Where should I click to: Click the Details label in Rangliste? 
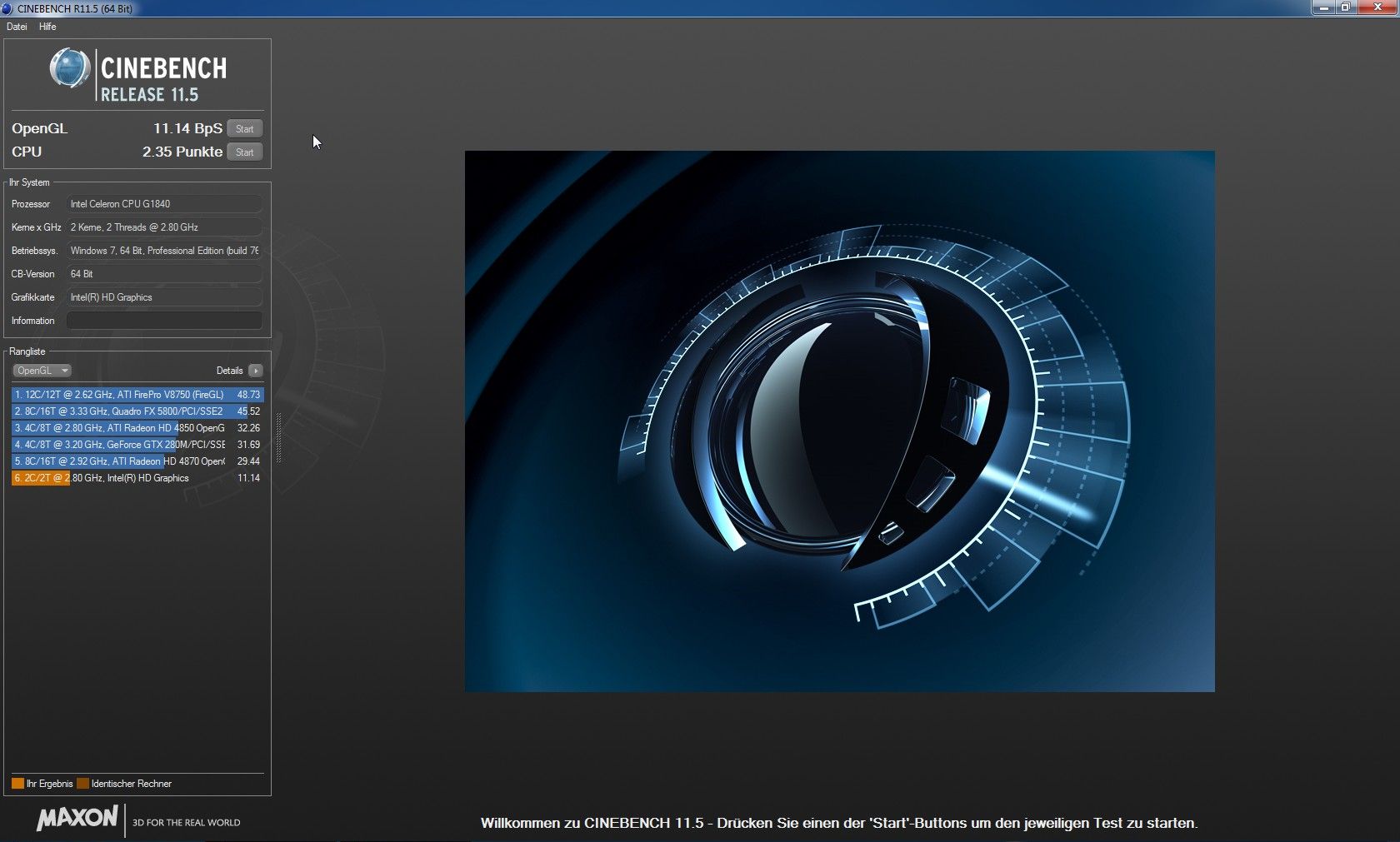(x=230, y=371)
